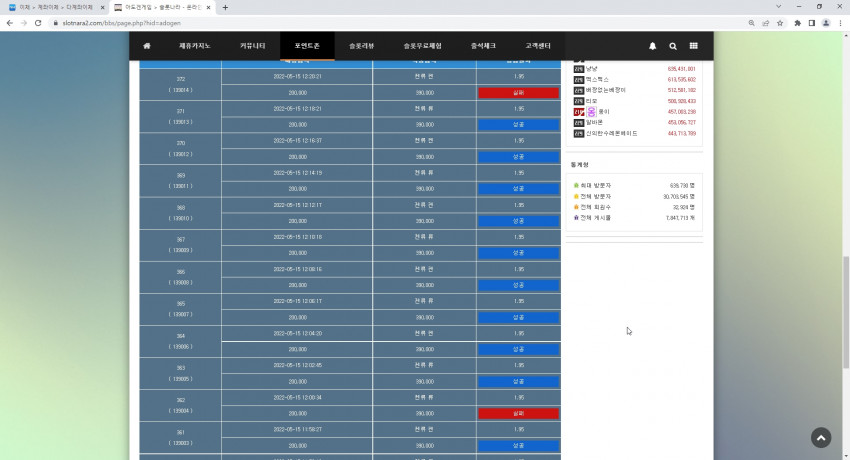This screenshot has width=850, height=460.
Task: Open the 커뮤니티 menu
Action: coord(253,46)
